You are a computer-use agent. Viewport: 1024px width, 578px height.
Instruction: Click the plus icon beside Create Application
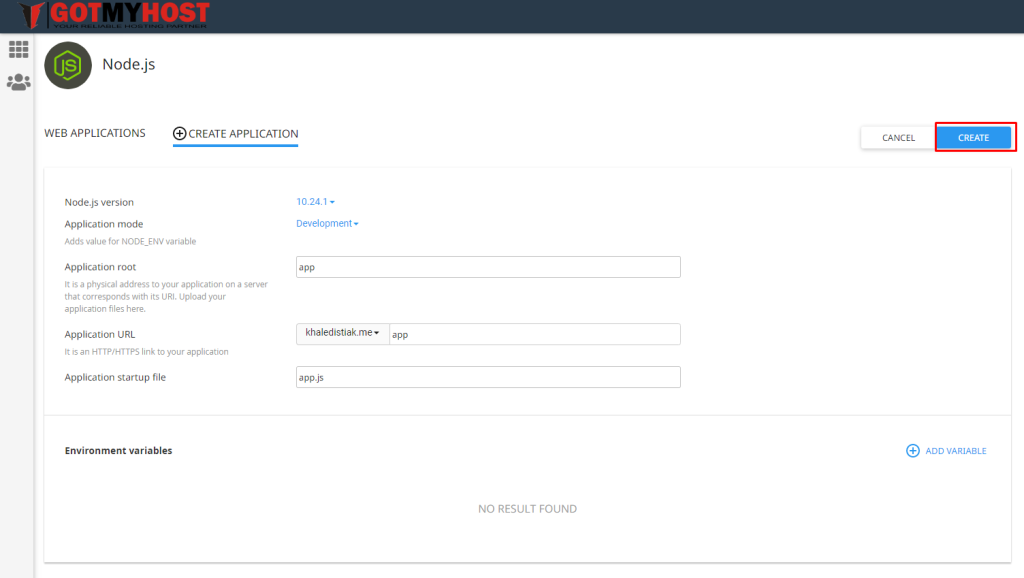[180, 133]
